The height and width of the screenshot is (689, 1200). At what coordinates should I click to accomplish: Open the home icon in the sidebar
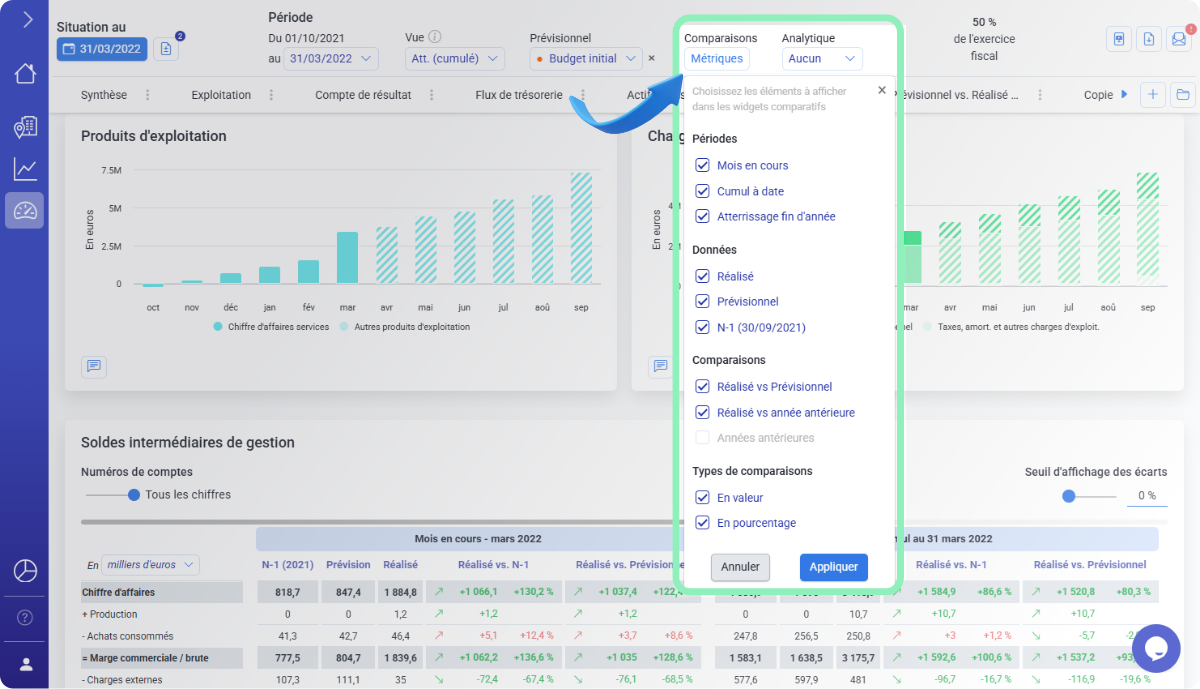[25, 74]
